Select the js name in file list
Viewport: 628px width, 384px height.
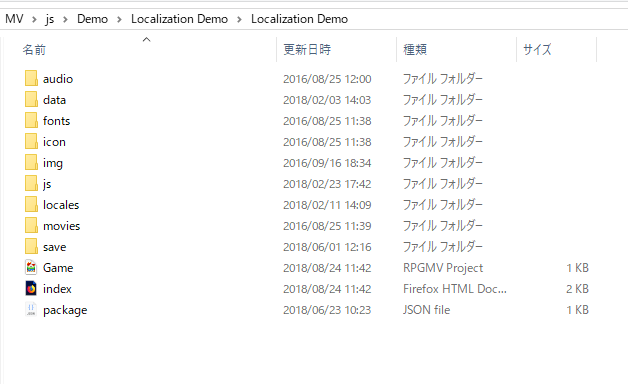[x=47, y=184]
